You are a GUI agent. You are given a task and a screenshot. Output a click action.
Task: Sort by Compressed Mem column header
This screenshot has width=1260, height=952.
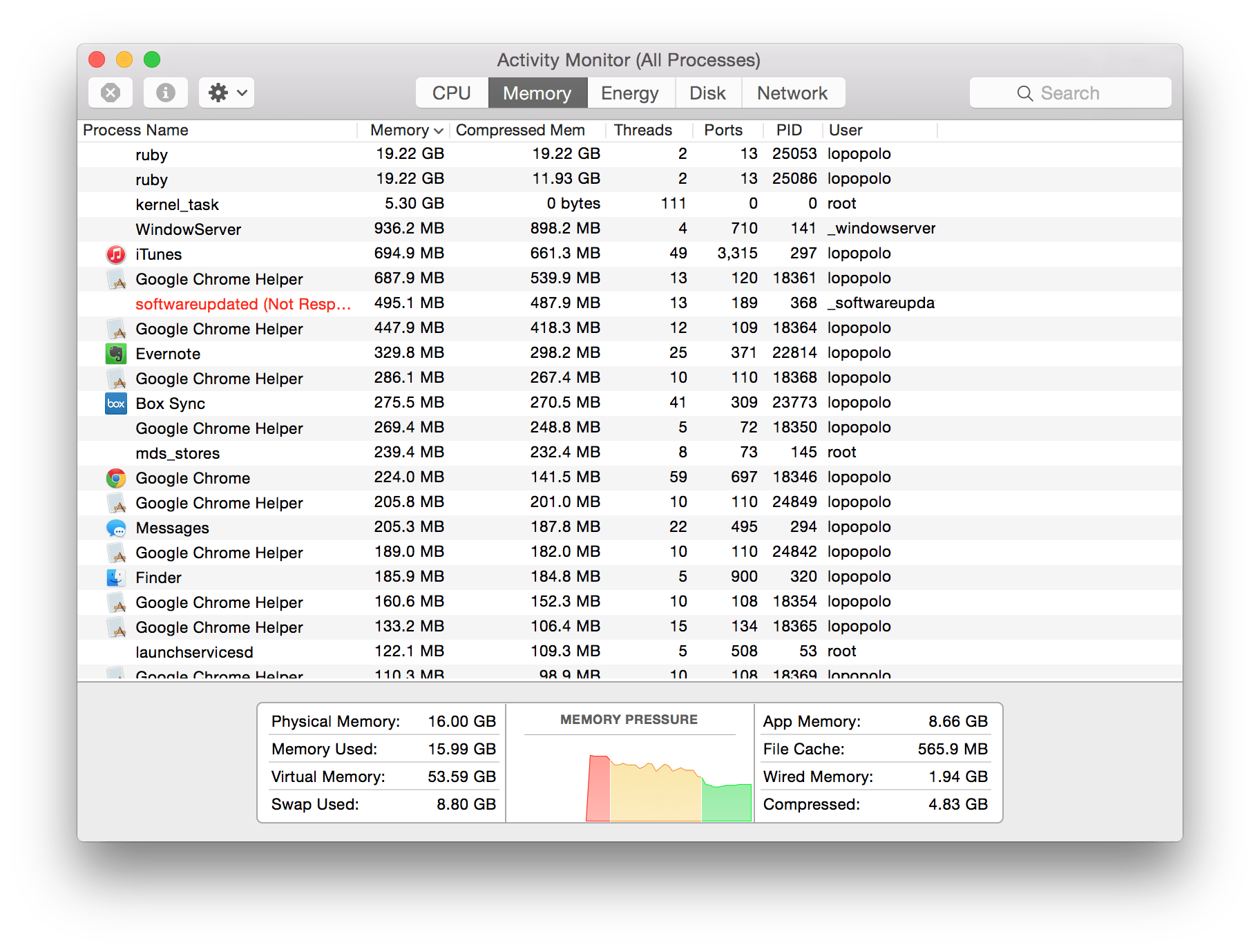coord(520,131)
